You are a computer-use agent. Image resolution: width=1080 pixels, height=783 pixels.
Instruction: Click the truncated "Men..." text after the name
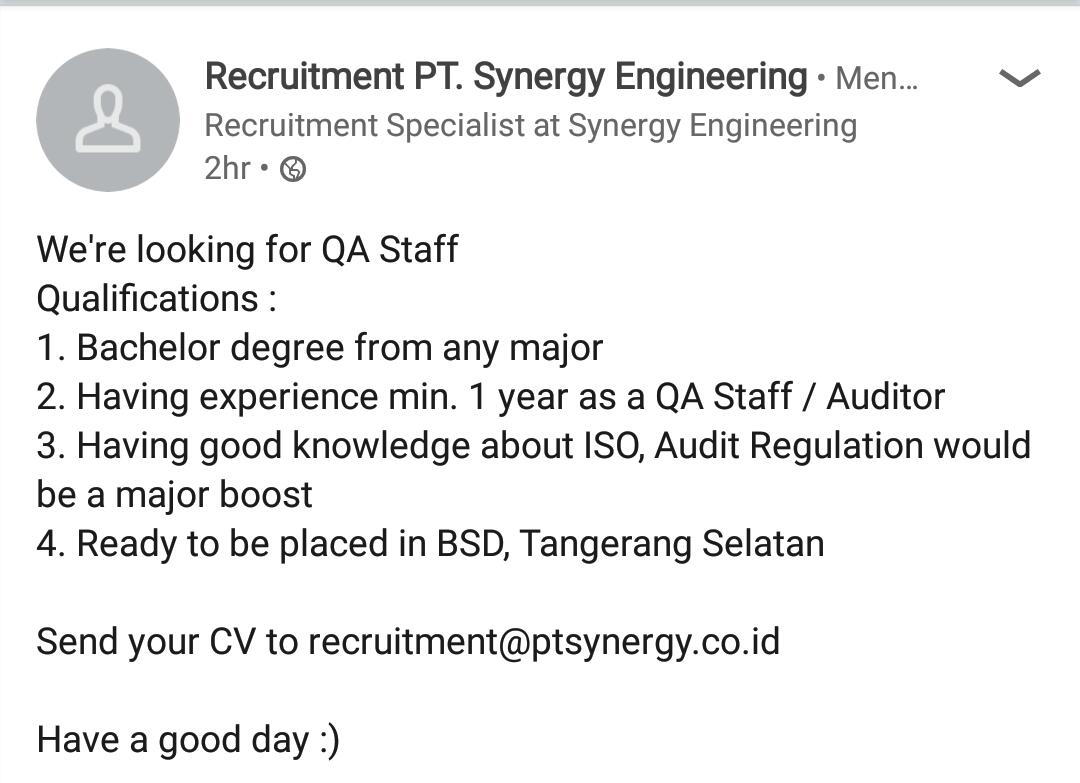pos(876,78)
